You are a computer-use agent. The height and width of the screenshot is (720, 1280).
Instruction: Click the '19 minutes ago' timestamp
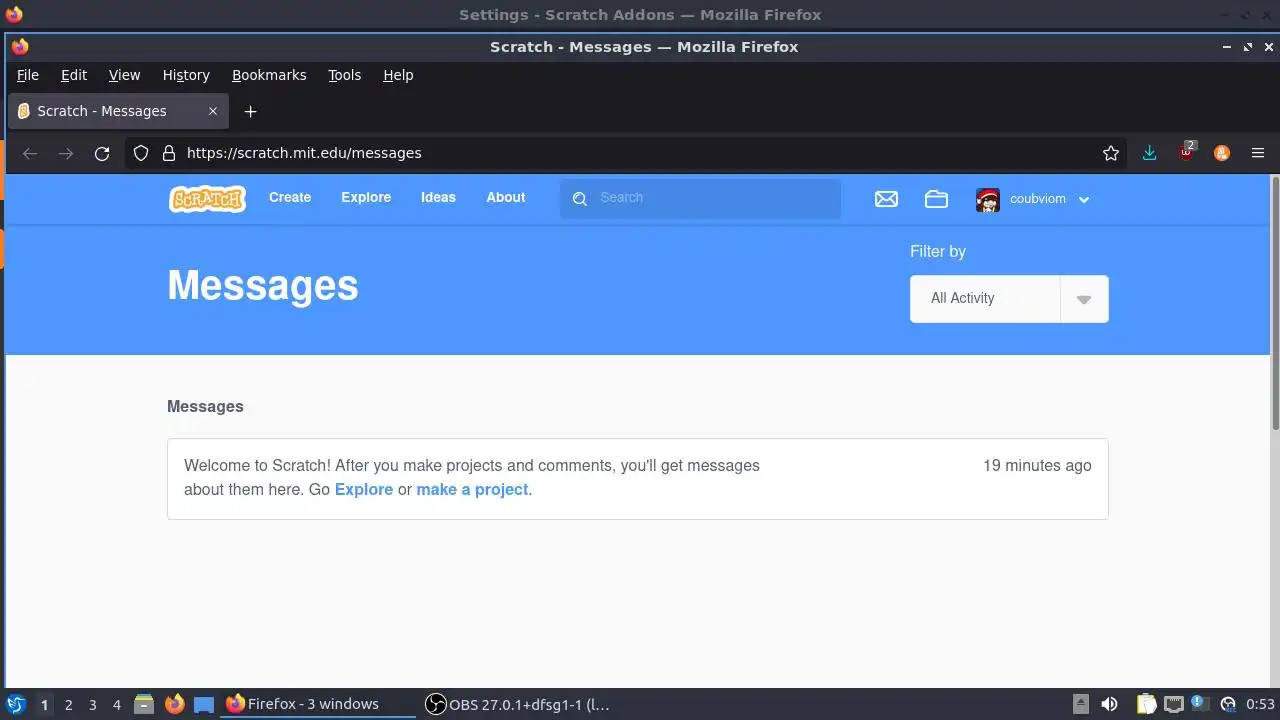[x=1037, y=466]
